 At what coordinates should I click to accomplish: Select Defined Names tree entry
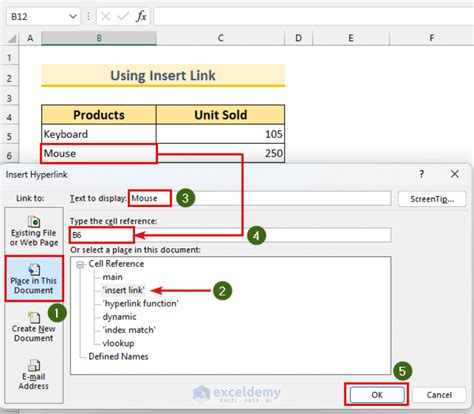(118, 356)
